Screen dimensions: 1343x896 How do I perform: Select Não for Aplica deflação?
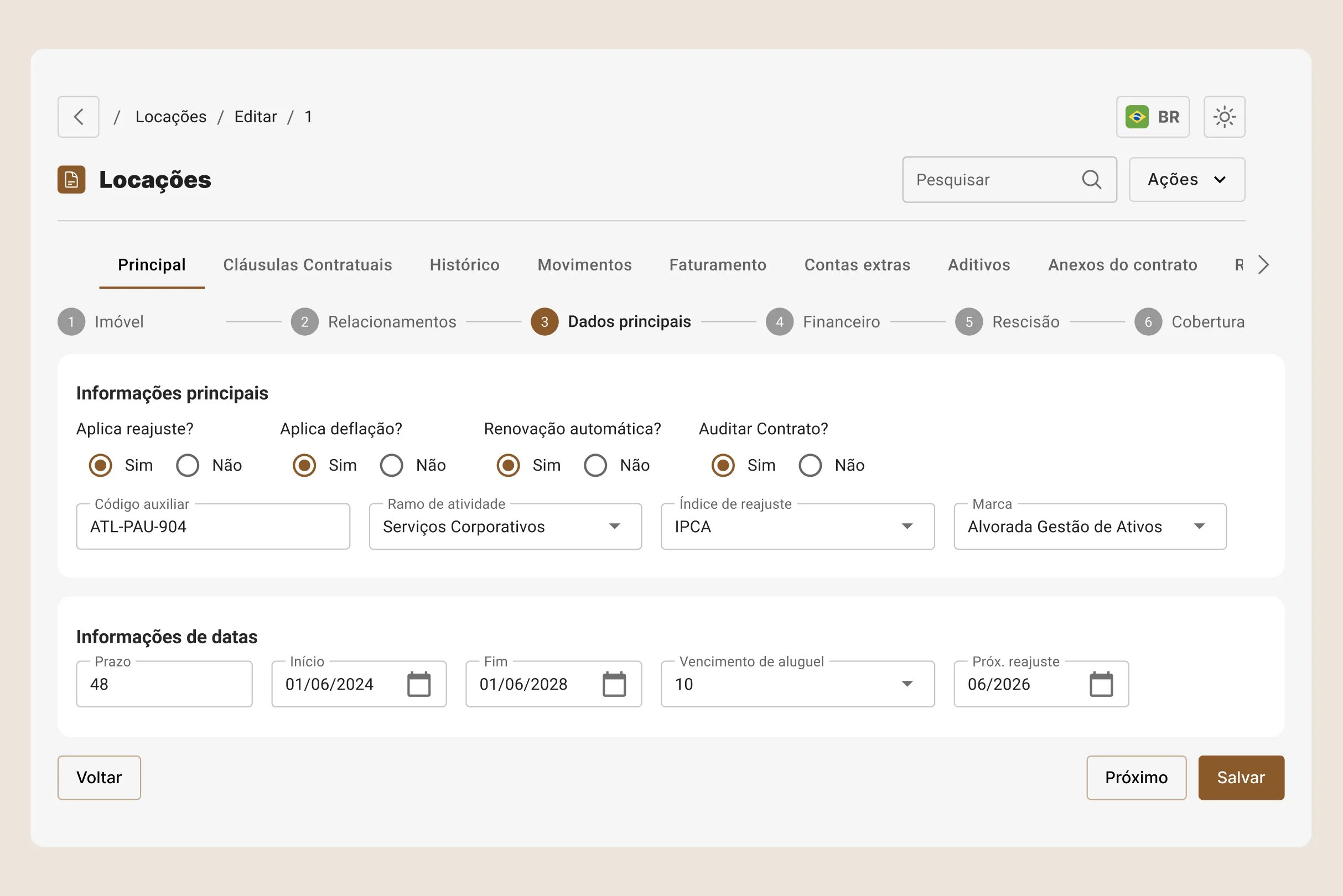click(392, 465)
